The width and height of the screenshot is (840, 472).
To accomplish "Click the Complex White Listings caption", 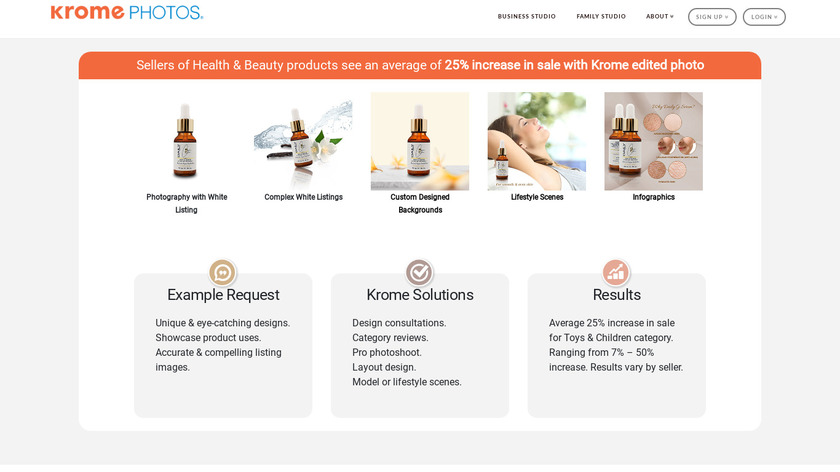I will 303,197.
